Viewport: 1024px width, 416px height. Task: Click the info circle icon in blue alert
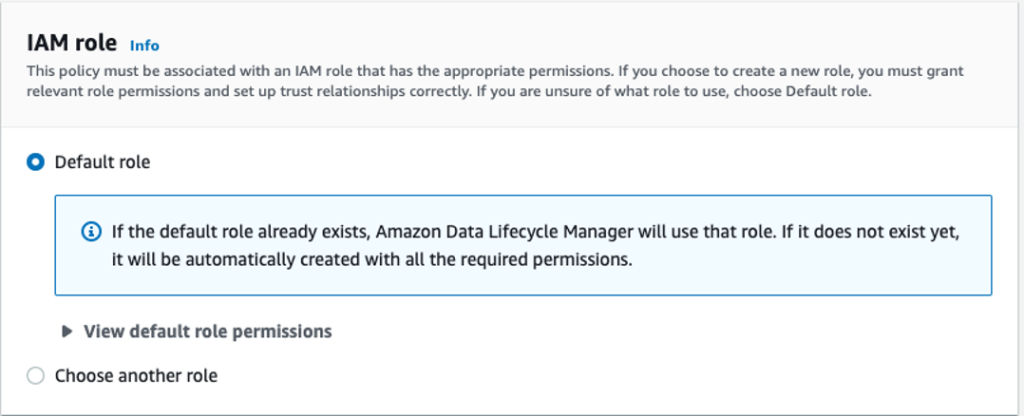(x=90, y=231)
